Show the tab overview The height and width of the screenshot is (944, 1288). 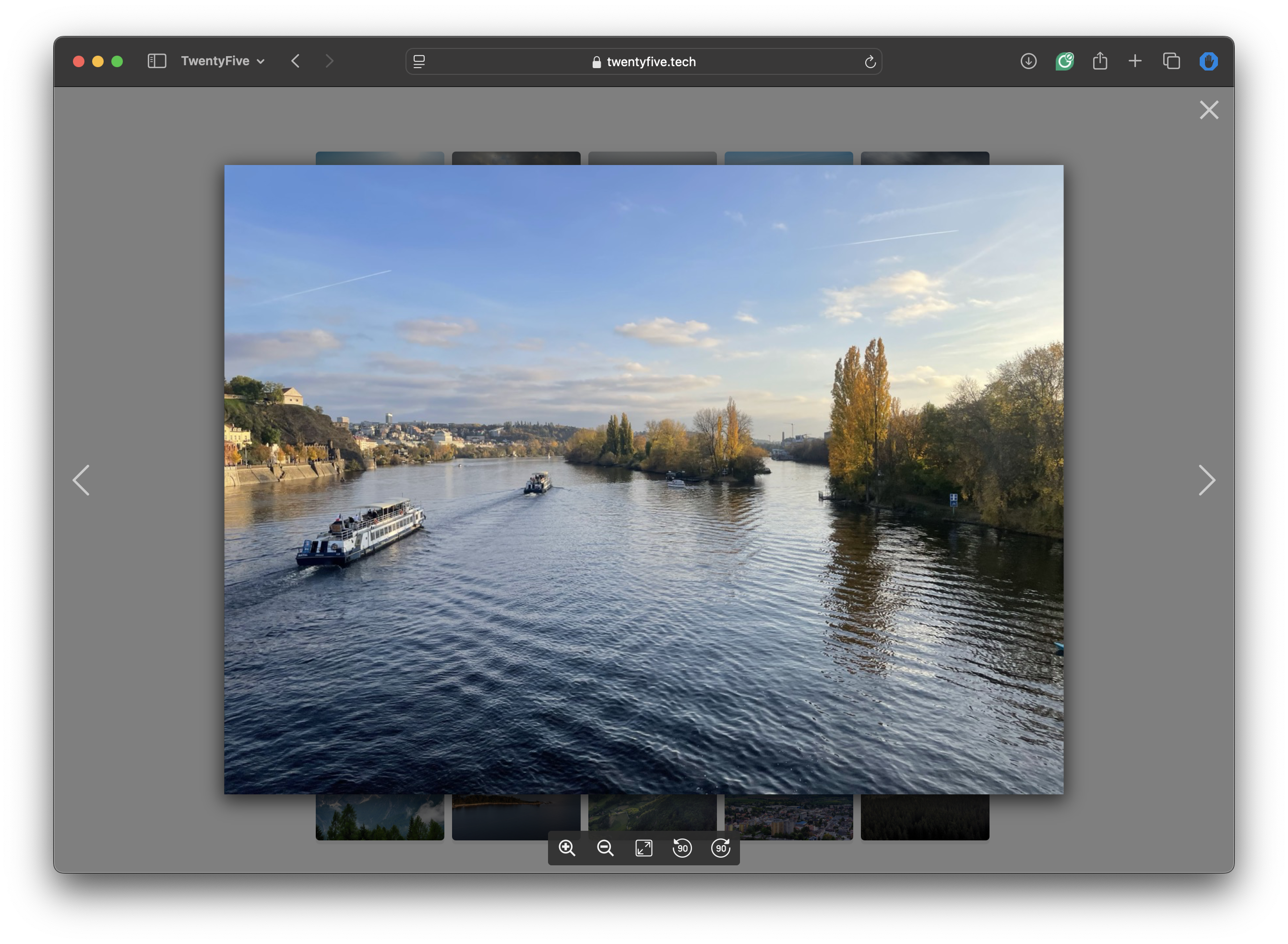click(1171, 61)
